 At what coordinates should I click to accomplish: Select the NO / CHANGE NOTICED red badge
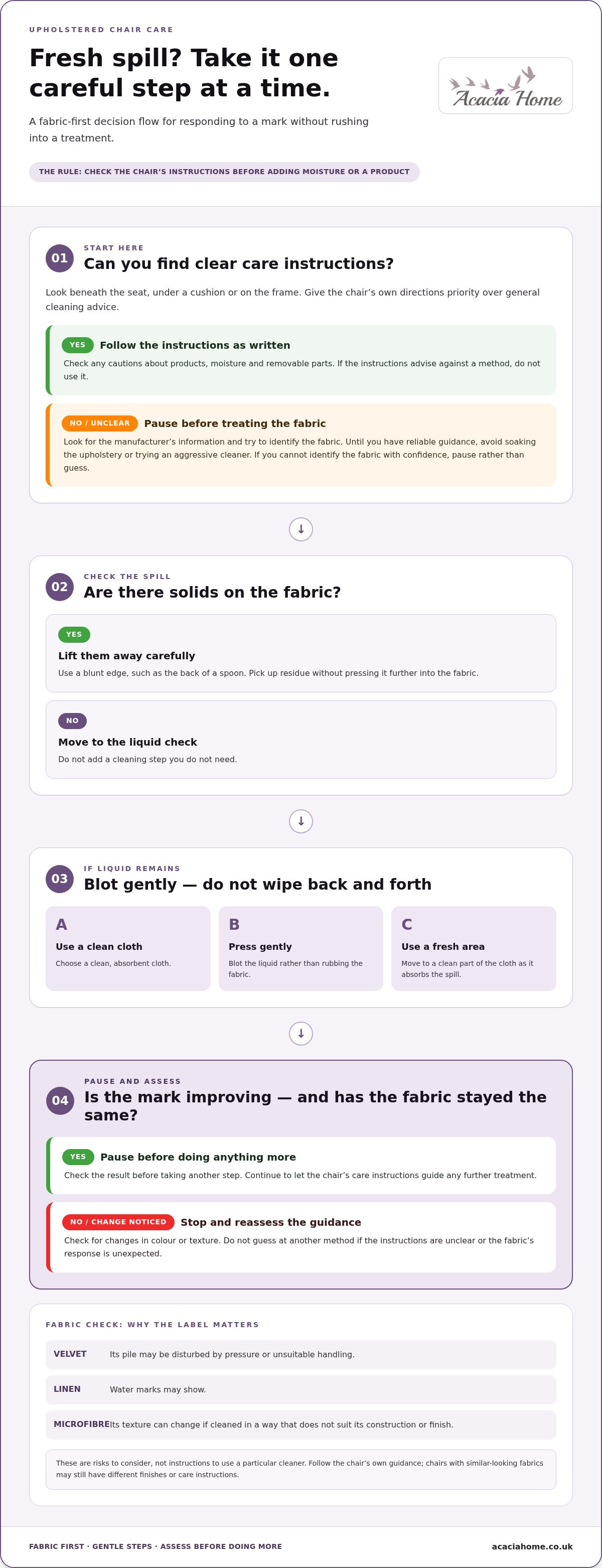point(118,1222)
